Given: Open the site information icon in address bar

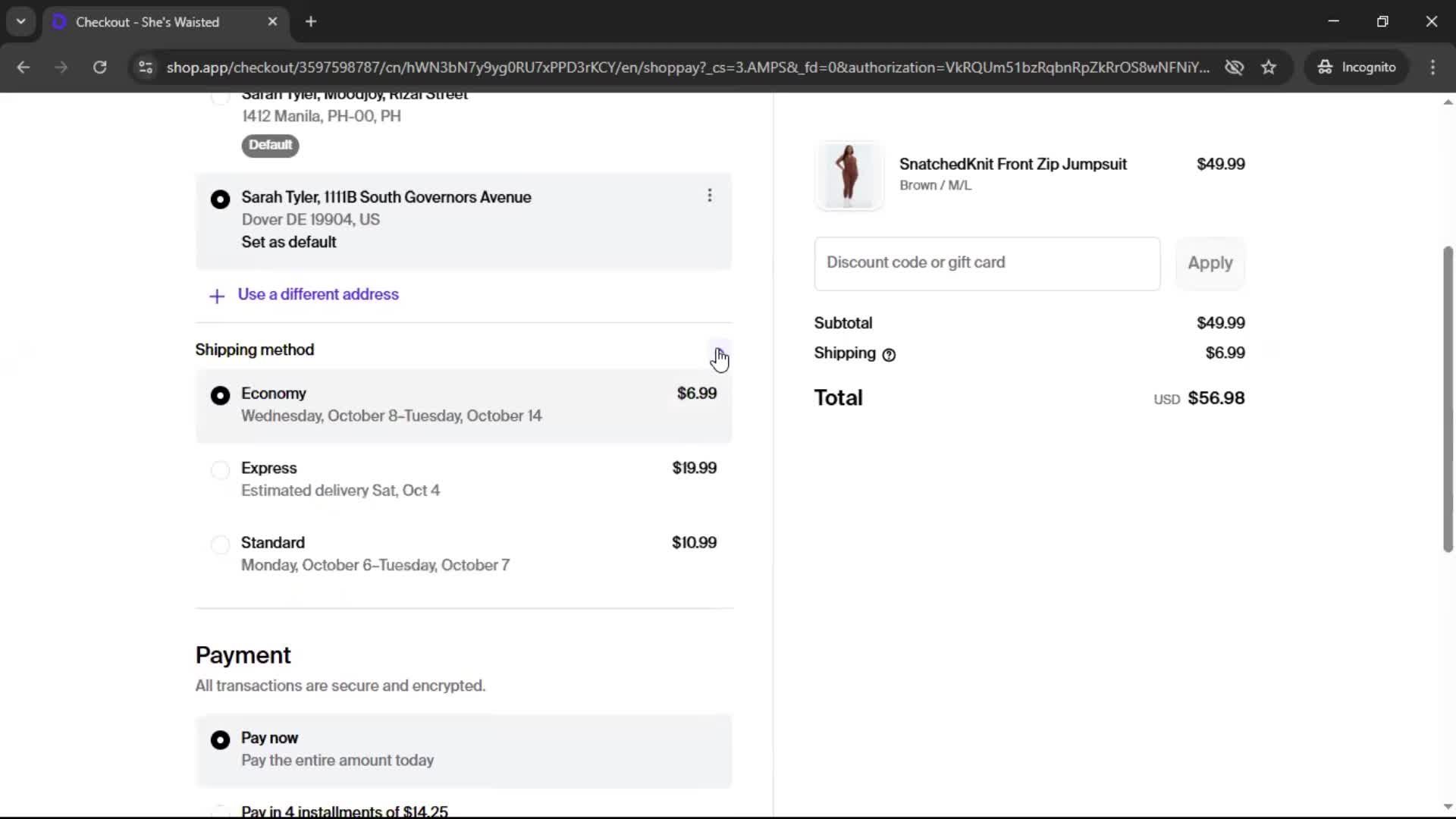Looking at the screenshot, I should click(146, 67).
